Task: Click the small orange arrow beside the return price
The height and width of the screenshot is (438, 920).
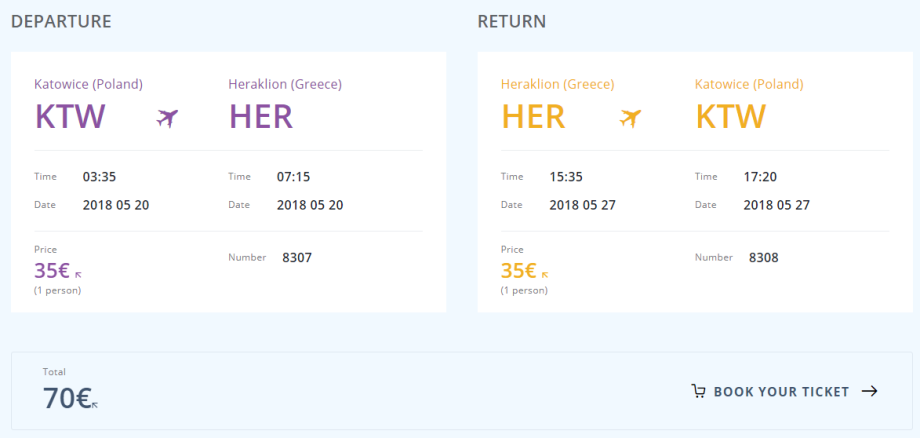Action: (x=545, y=273)
